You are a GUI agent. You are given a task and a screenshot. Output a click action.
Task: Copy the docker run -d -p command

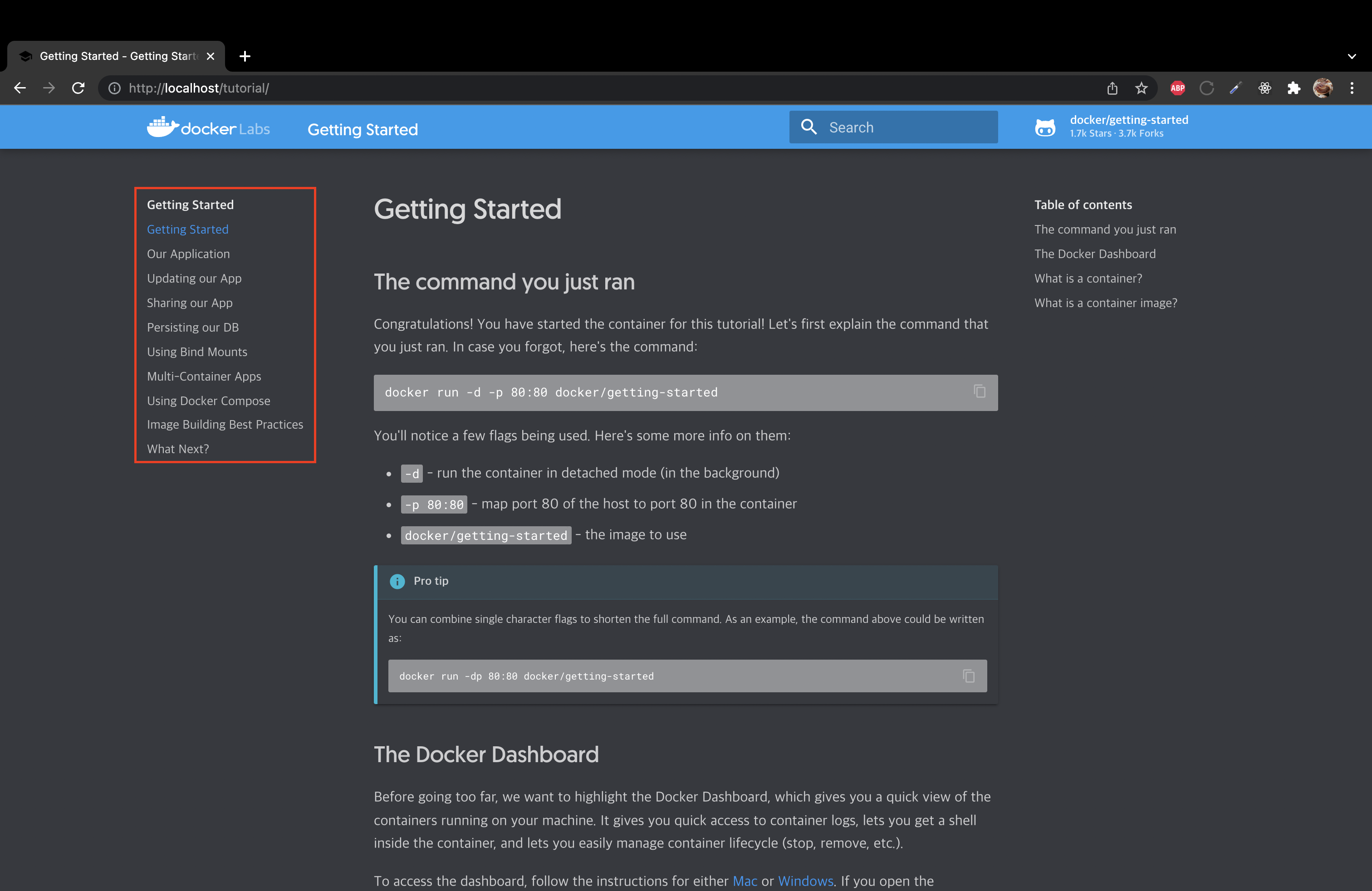[x=979, y=392]
